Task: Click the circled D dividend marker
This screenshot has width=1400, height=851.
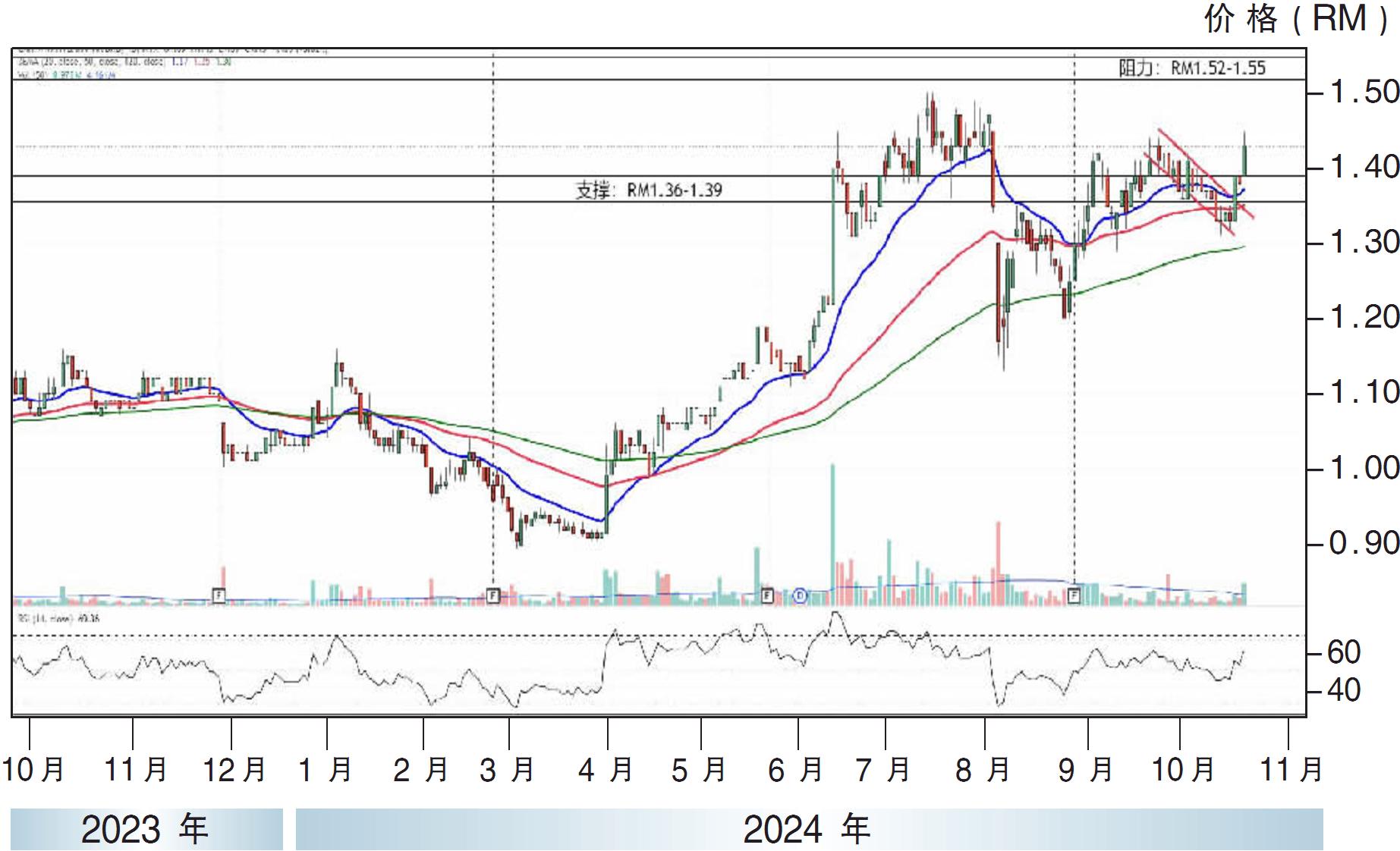Action: pos(800,595)
